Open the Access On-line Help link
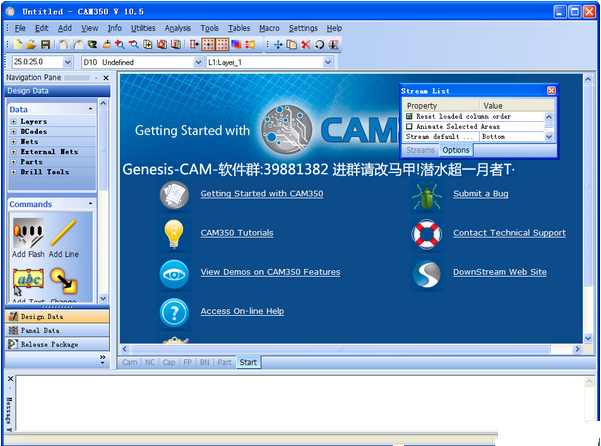601x446 pixels. pyautogui.click(x=242, y=311)
